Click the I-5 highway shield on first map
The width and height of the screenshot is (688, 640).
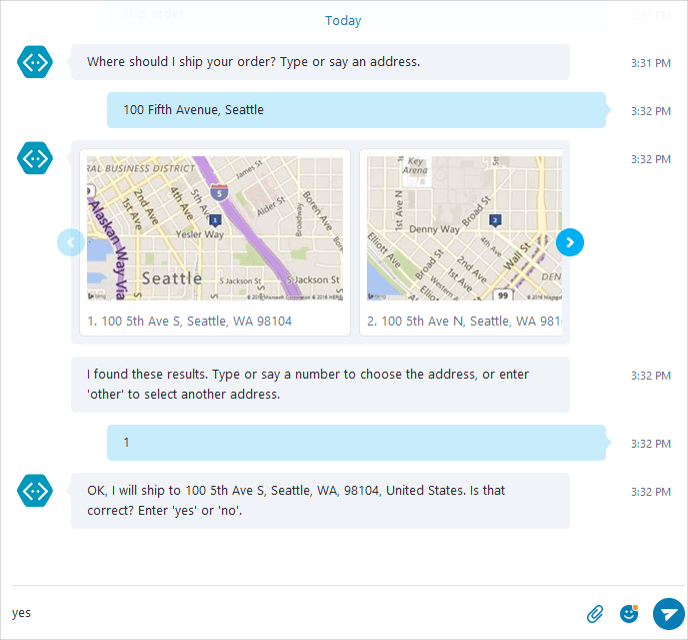click(x=219, y=192)
